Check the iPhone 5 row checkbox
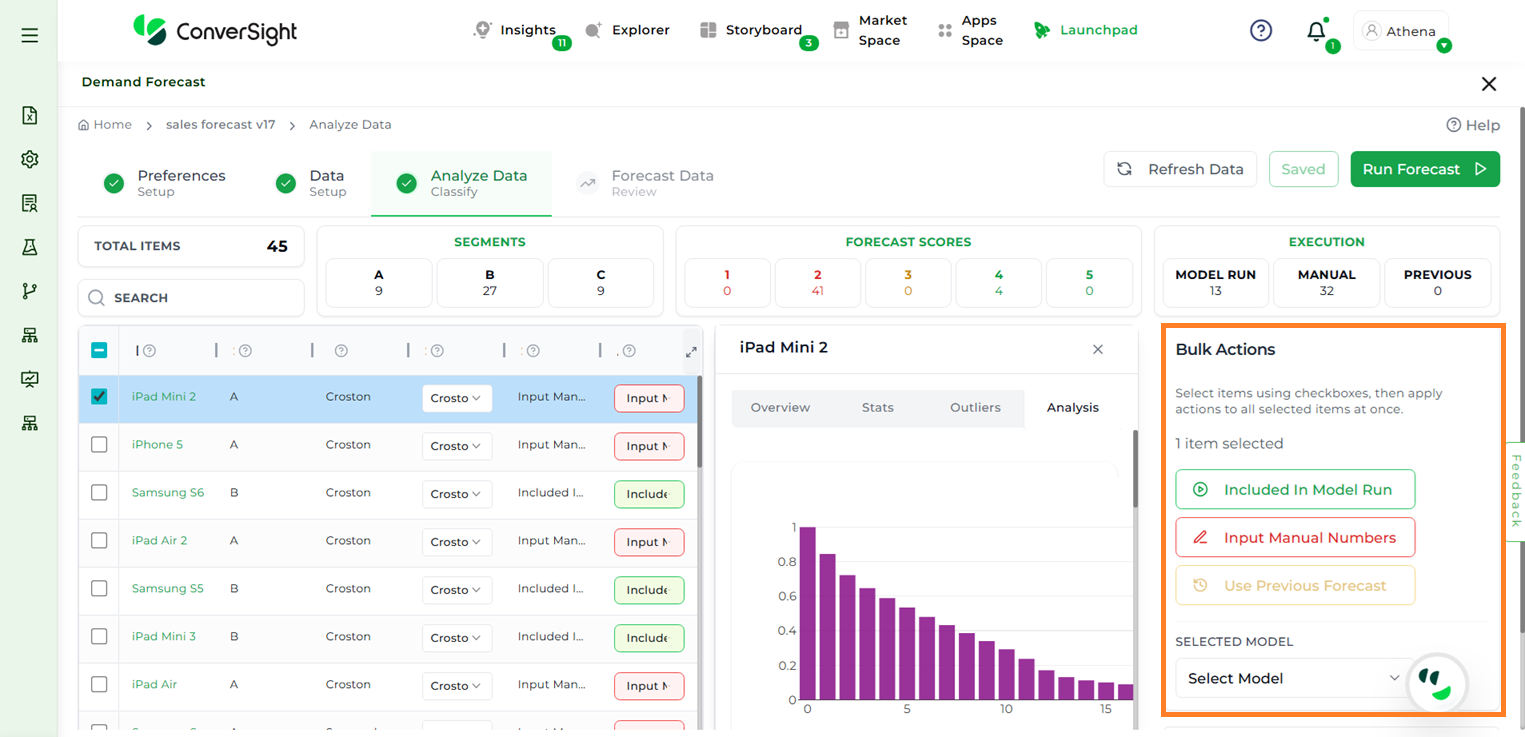 [x=99, y=445]
